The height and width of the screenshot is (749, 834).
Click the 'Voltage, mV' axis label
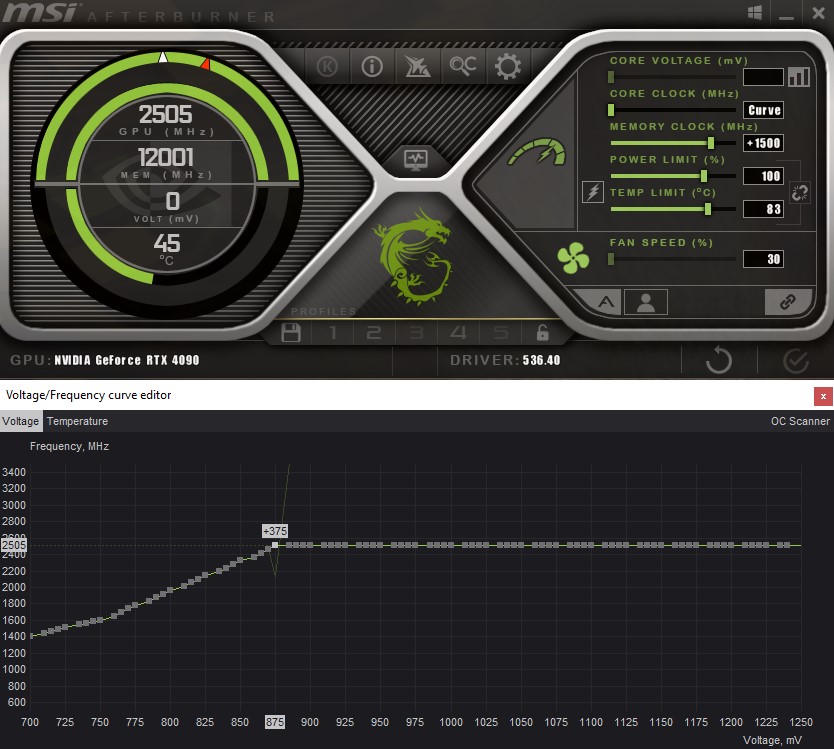(772, 740)
